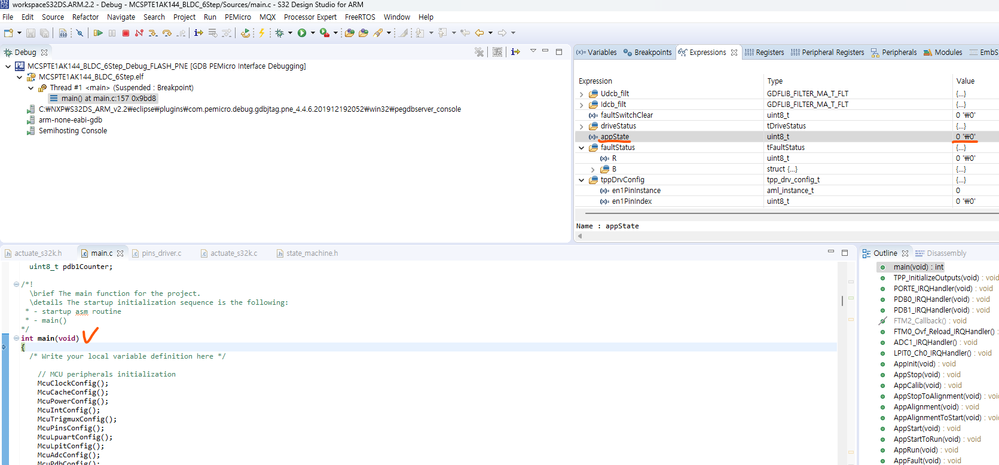Screen dimensions: 999x465
Task: Collapse the tppDrvConfig expression
Action: tap(581, 180)
